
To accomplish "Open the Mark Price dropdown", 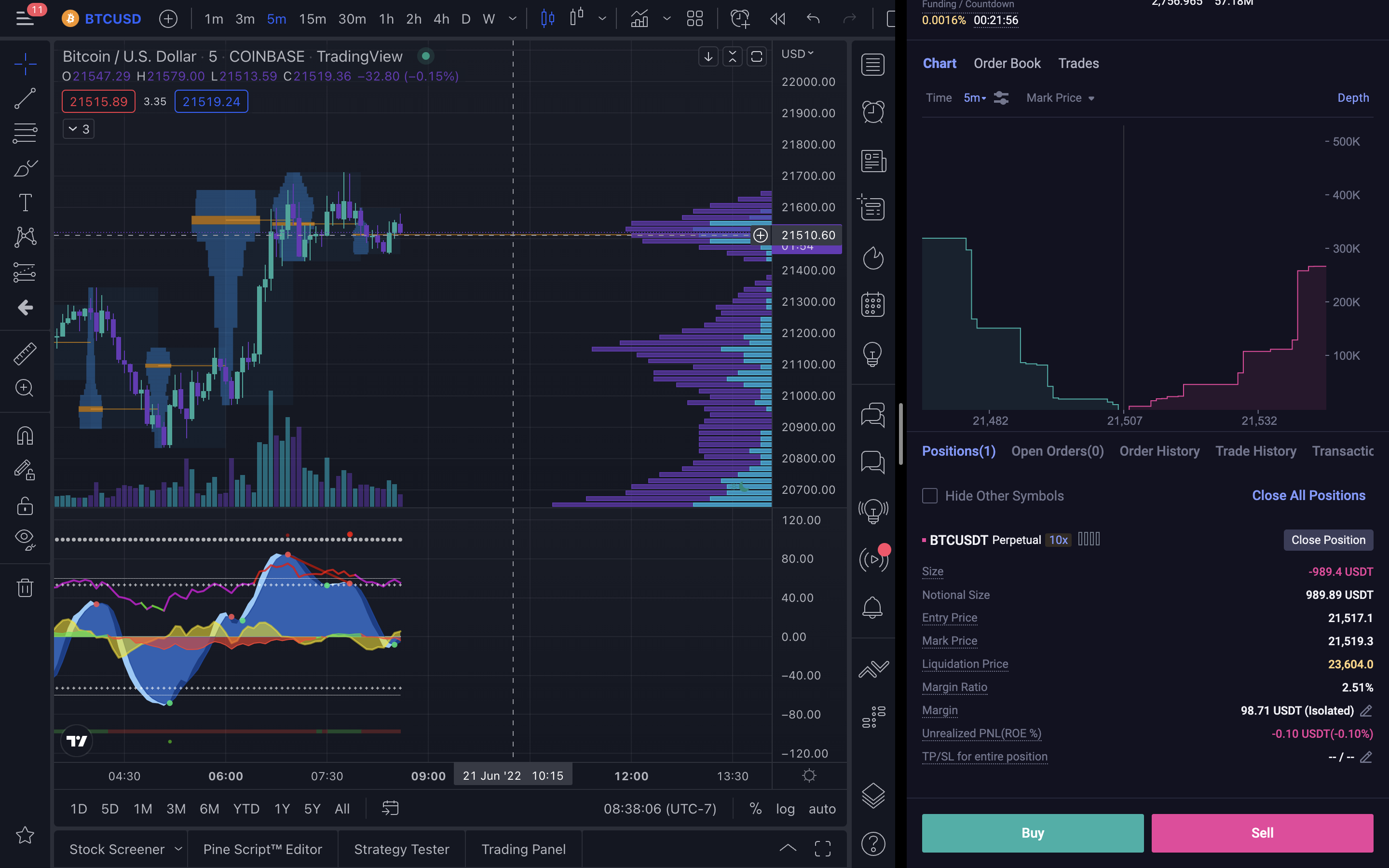I will [1060, 98].
